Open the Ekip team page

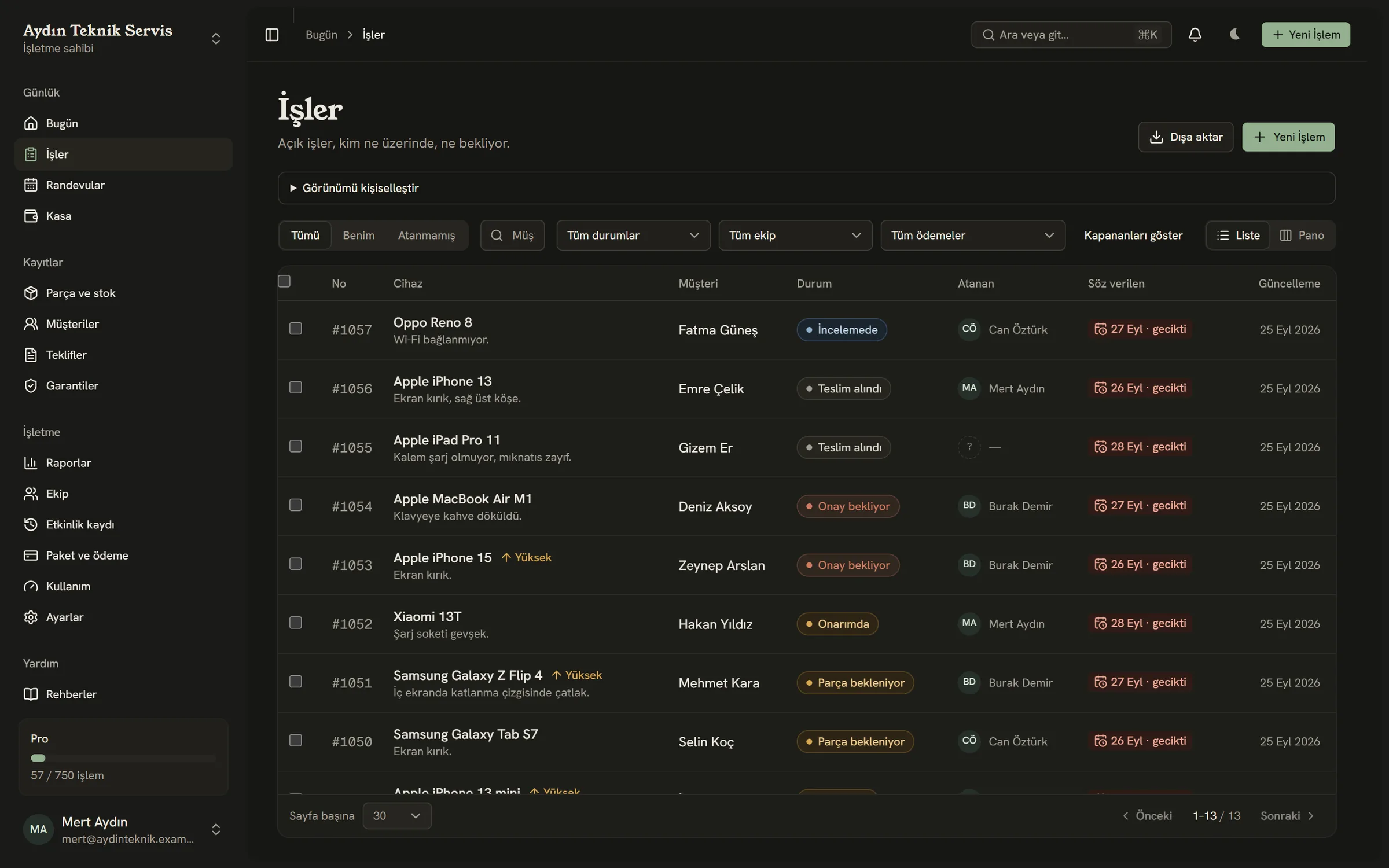(123, 494)
